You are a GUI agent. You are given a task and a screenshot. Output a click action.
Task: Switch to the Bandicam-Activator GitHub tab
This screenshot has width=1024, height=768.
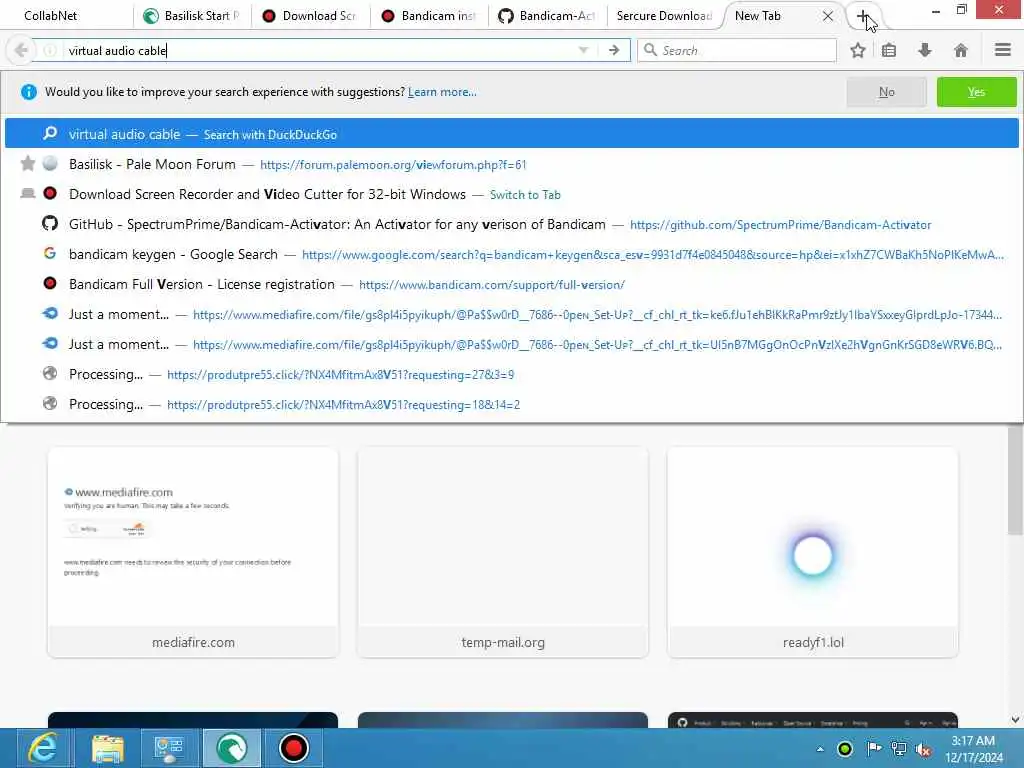548,16
